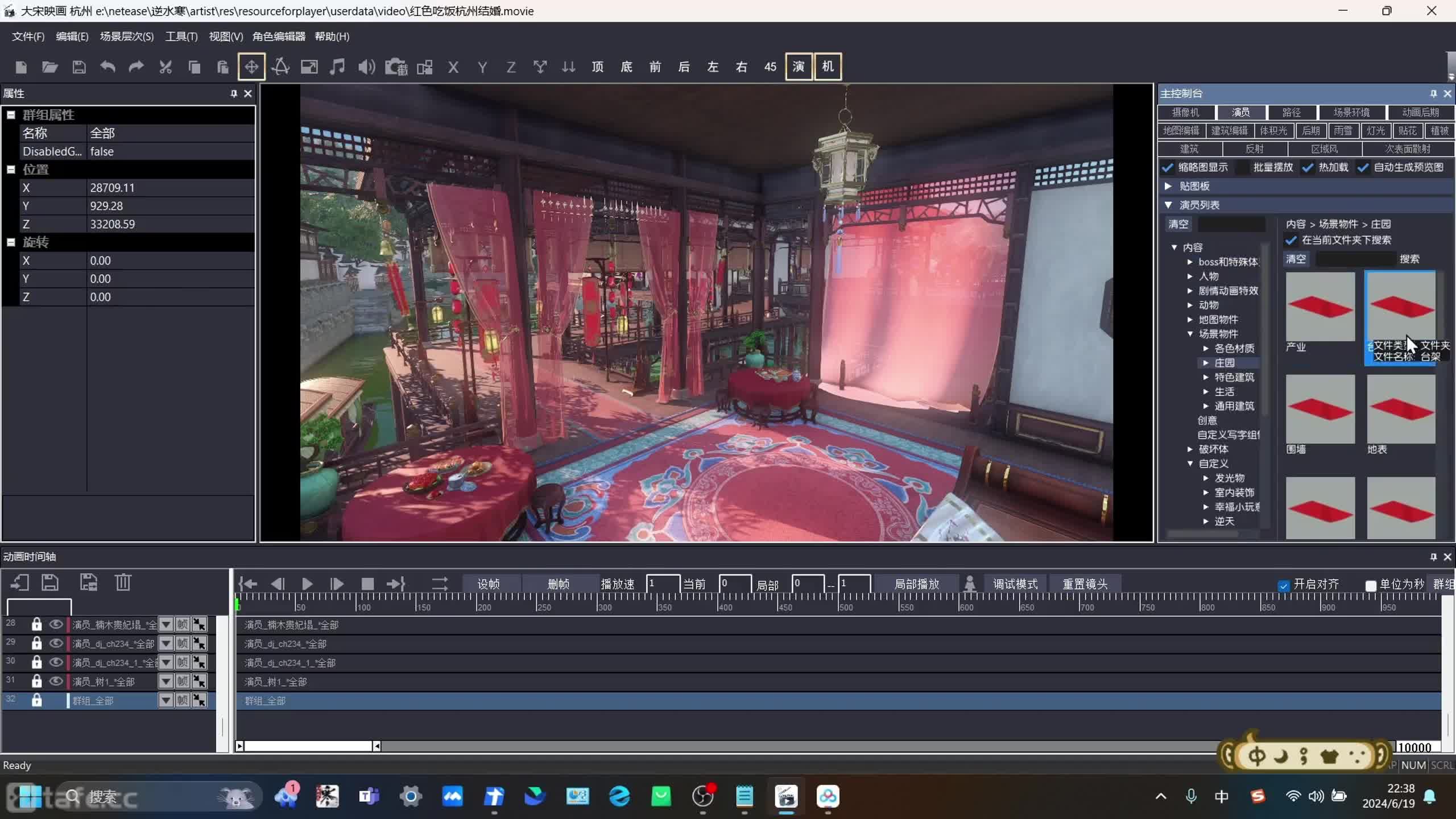
Task: Expand the 人物 tree node
Action: click(x=1190, y=276)
